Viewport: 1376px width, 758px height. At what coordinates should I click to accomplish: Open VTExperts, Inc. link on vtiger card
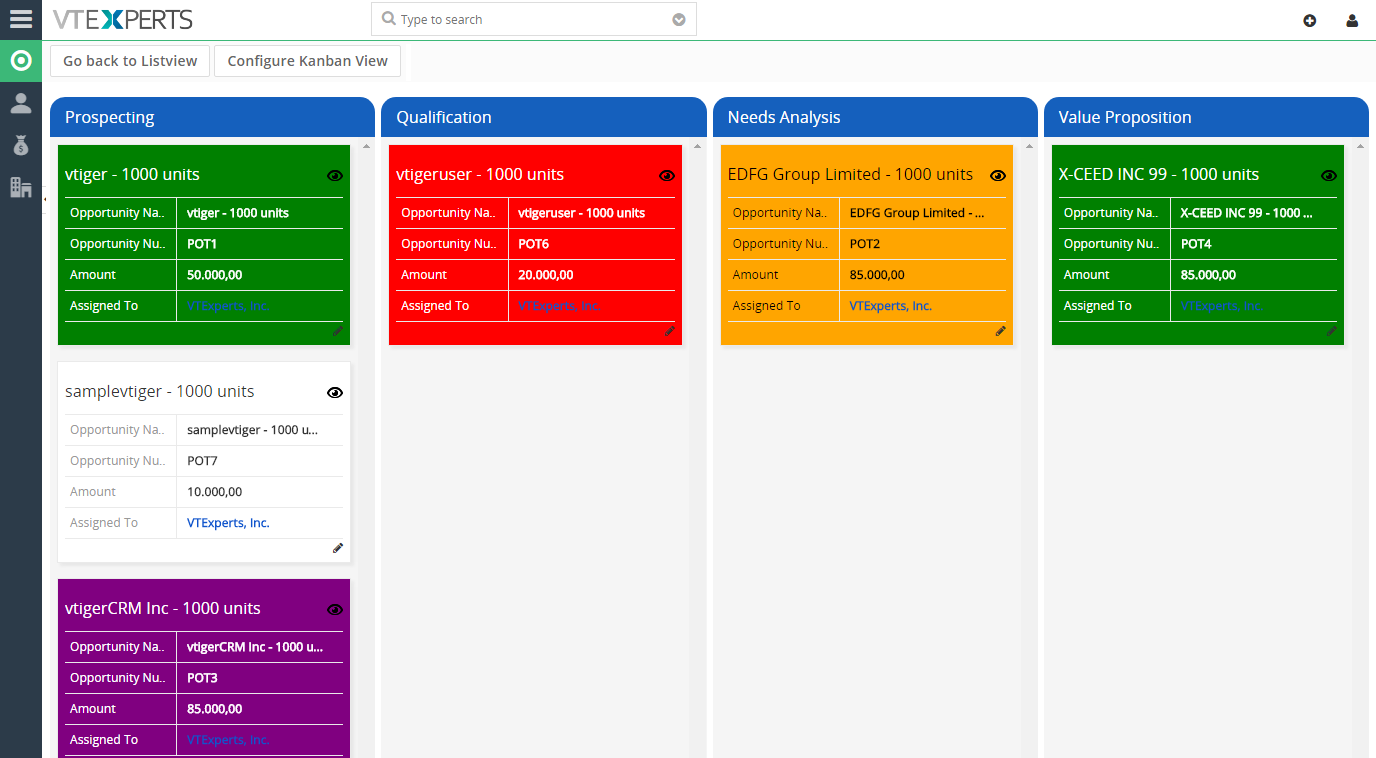point(228,306)
